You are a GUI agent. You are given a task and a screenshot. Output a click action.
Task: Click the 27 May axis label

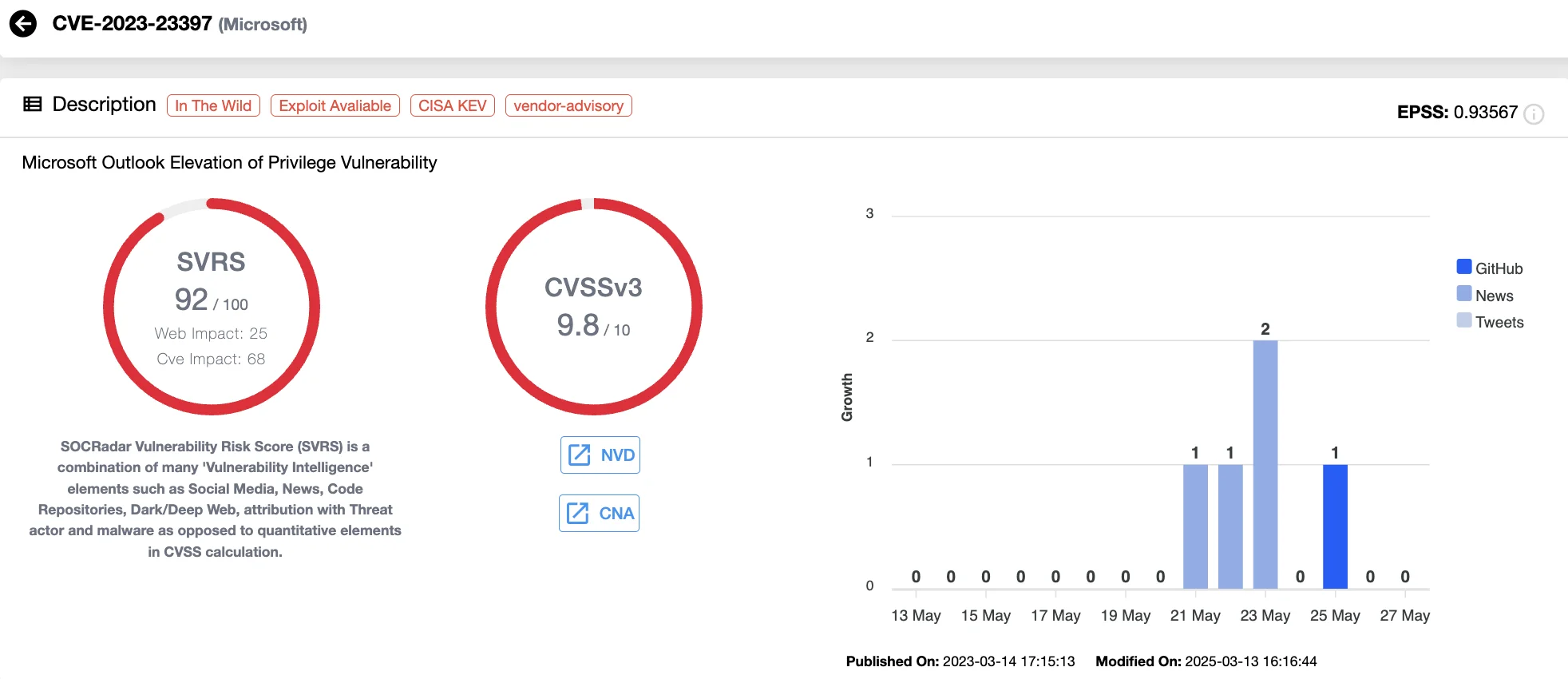pyautogui.click(x=1405, y=616)
